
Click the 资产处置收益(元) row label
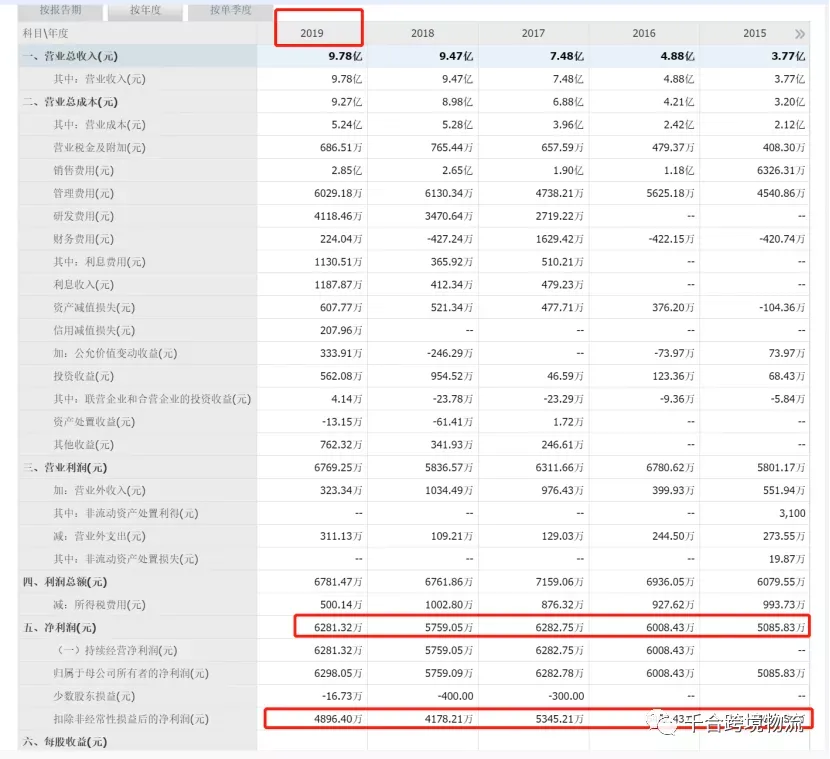pyautogui.click(x=94, y=422)
